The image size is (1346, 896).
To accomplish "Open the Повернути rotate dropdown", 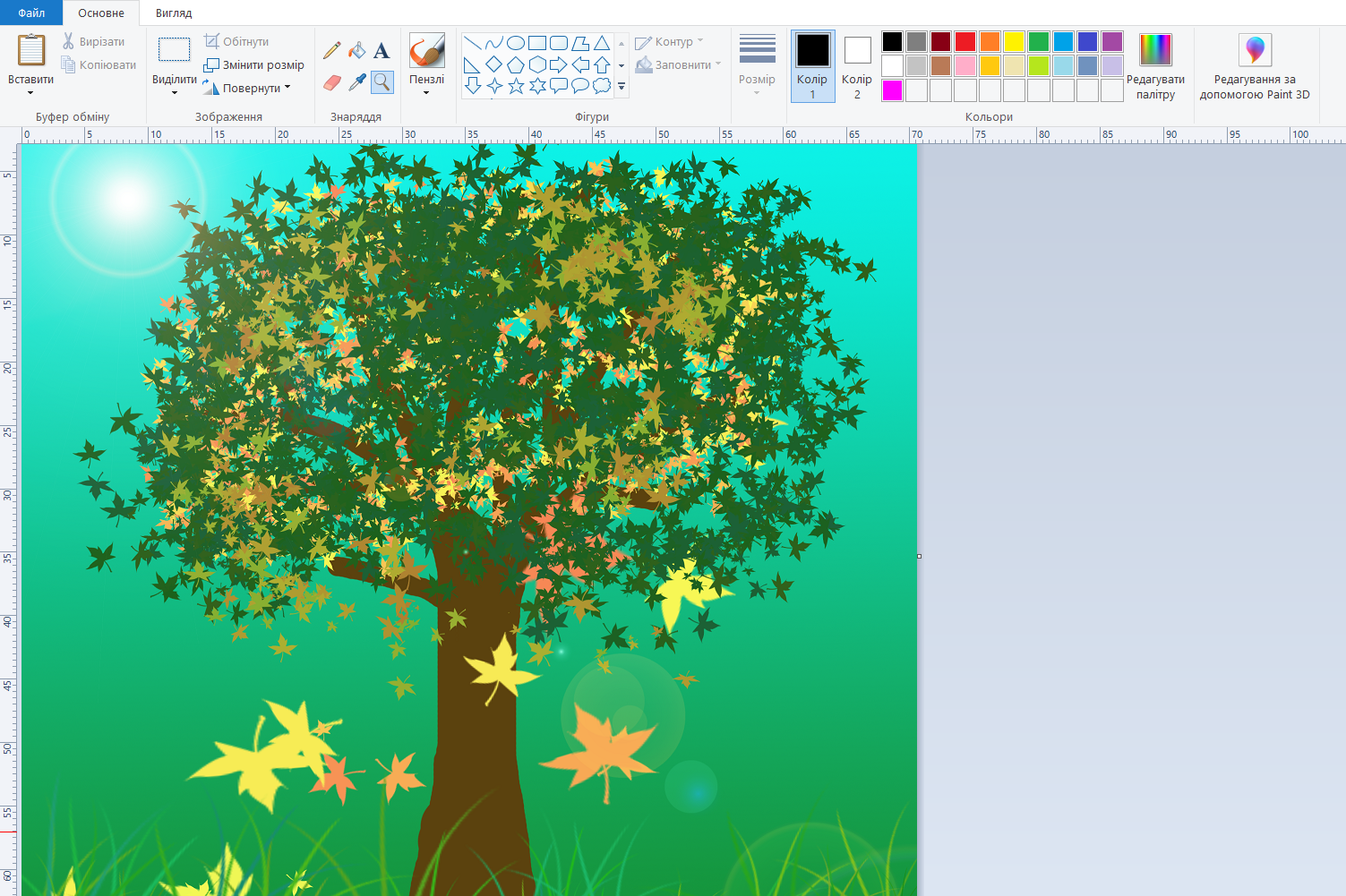I will click(287, 88).
